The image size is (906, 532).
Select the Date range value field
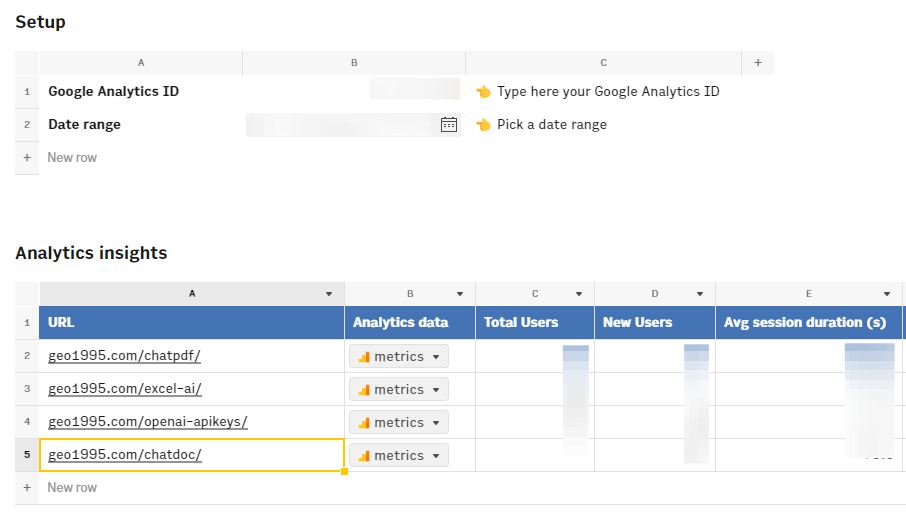coord(340,125)
